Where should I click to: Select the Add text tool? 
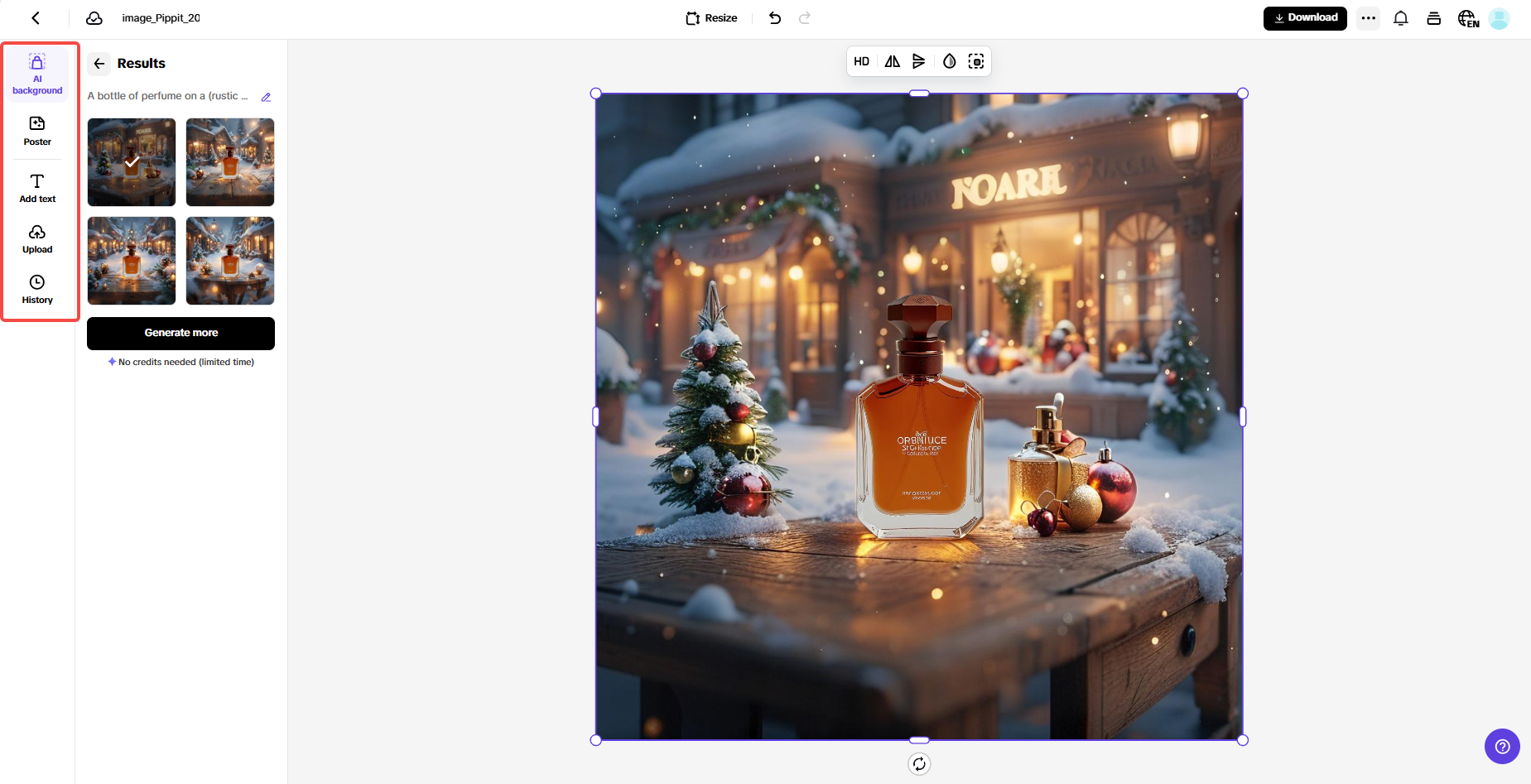(36, 187)
